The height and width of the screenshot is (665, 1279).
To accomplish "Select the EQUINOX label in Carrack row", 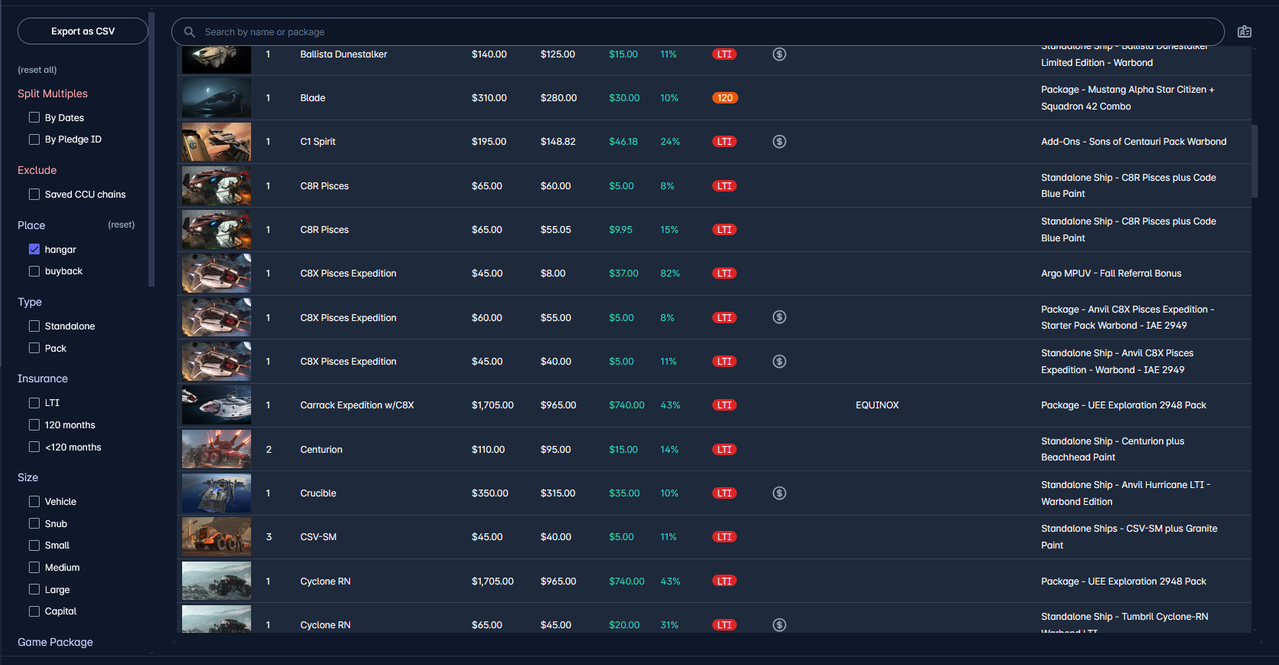I will click(877, 405).
